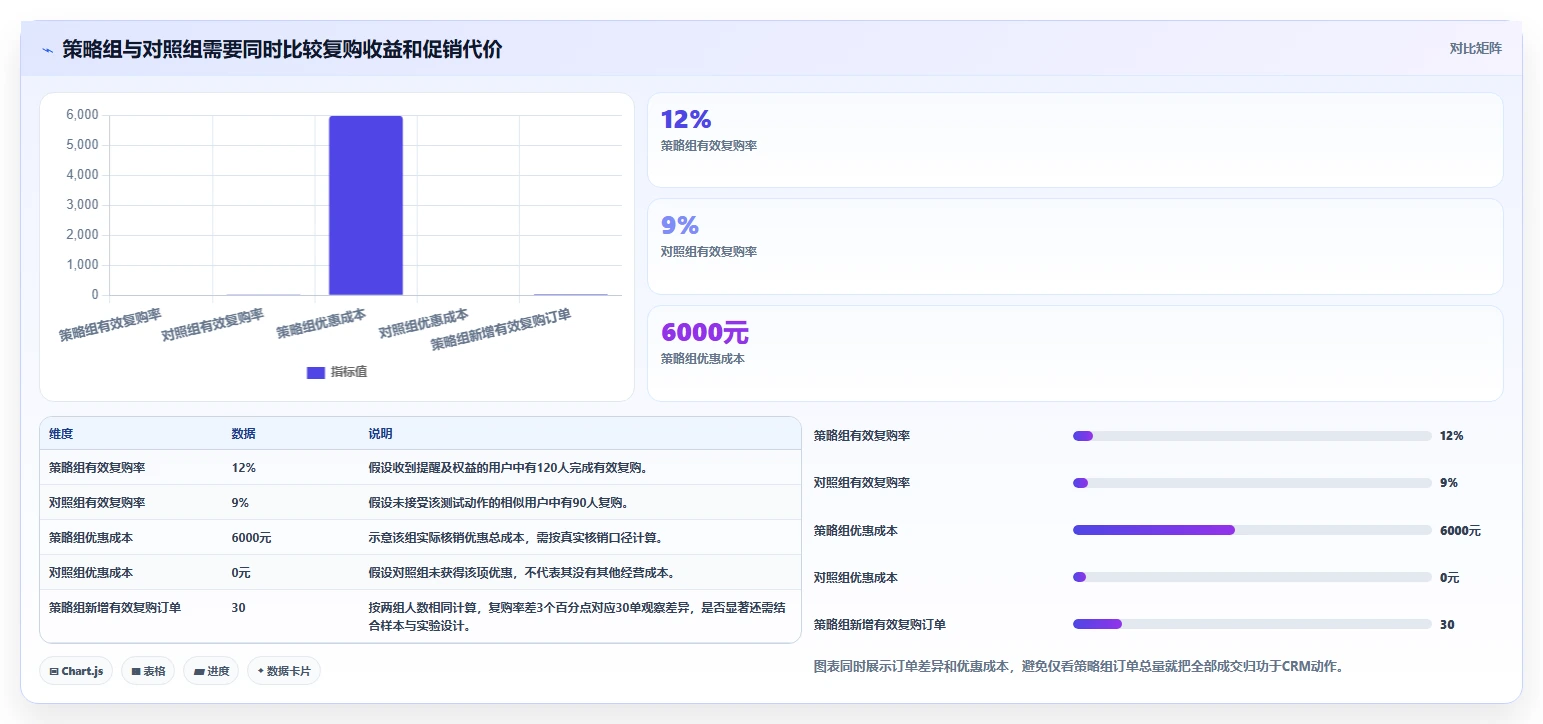Viewport: 1543px width, 724px height.
Task: Click the 进度 chip below the table
Action: [x=211, y=671]
